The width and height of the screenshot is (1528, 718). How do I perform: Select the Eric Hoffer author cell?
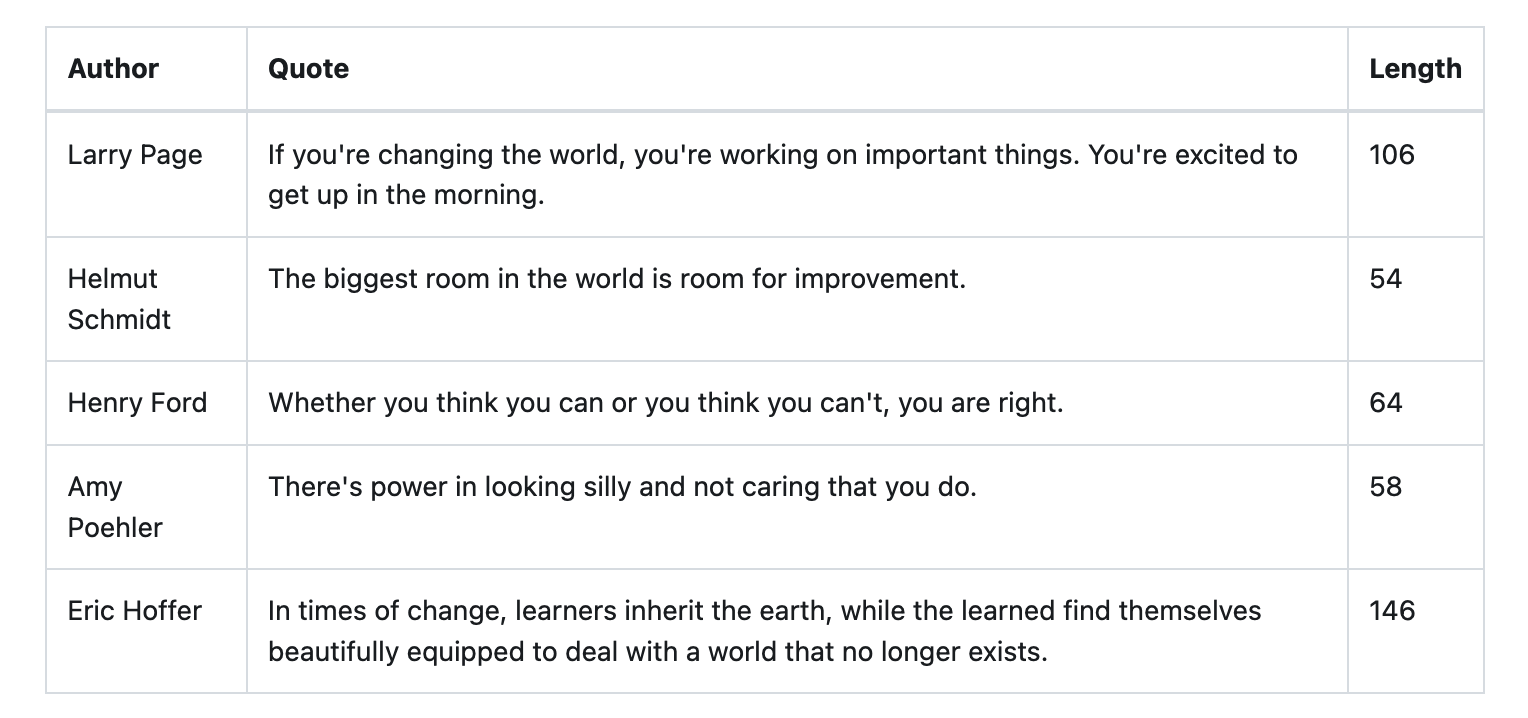pos(135,611)
